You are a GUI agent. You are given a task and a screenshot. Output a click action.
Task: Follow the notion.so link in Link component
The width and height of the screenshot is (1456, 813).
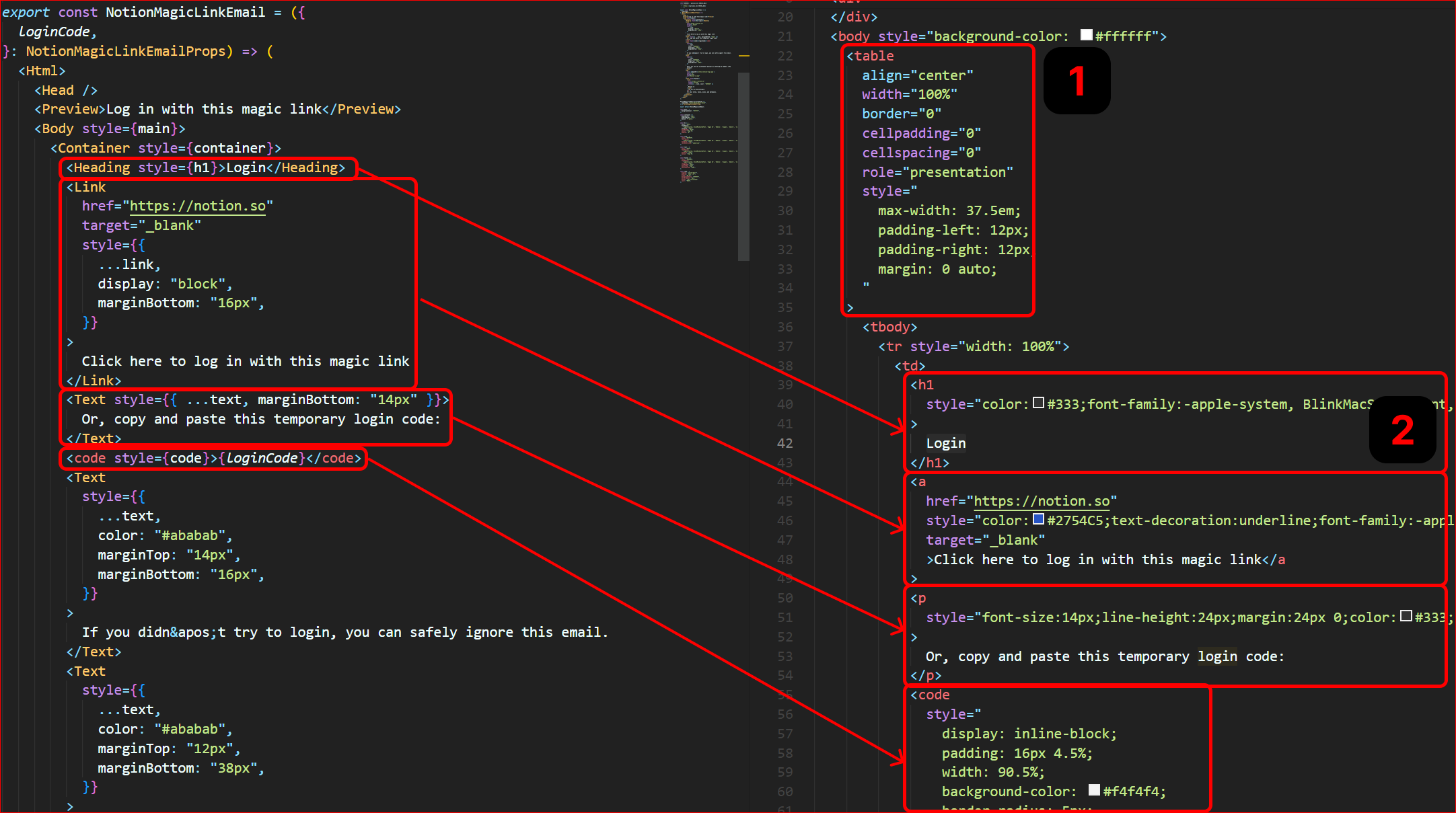pos(197,206)
